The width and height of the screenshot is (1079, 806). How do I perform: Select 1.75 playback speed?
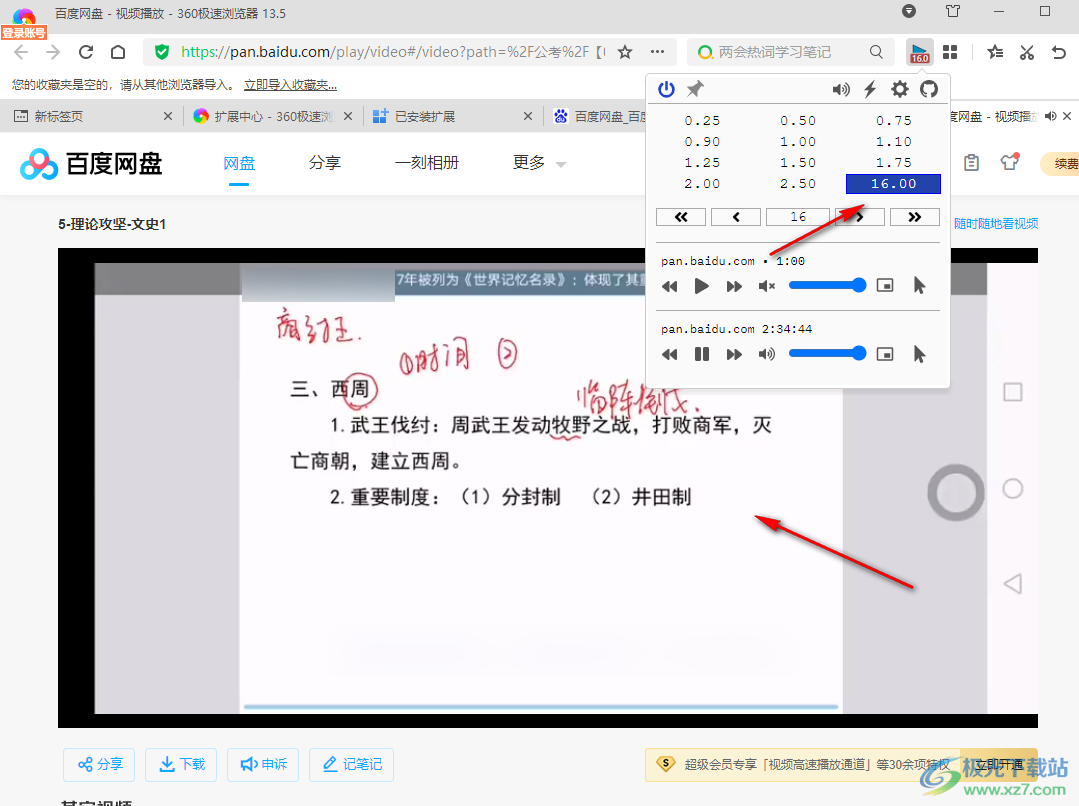tap(893, 163)
